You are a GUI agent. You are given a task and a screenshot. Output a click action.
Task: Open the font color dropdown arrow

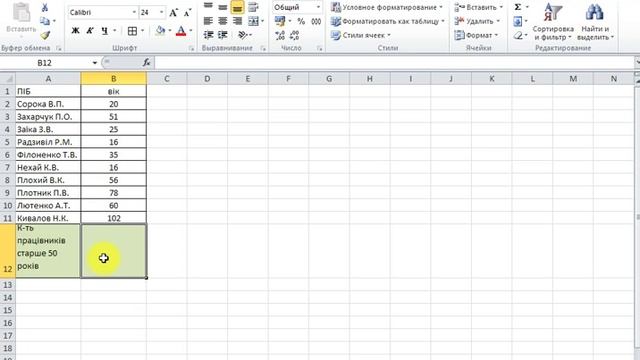[191, 31]
